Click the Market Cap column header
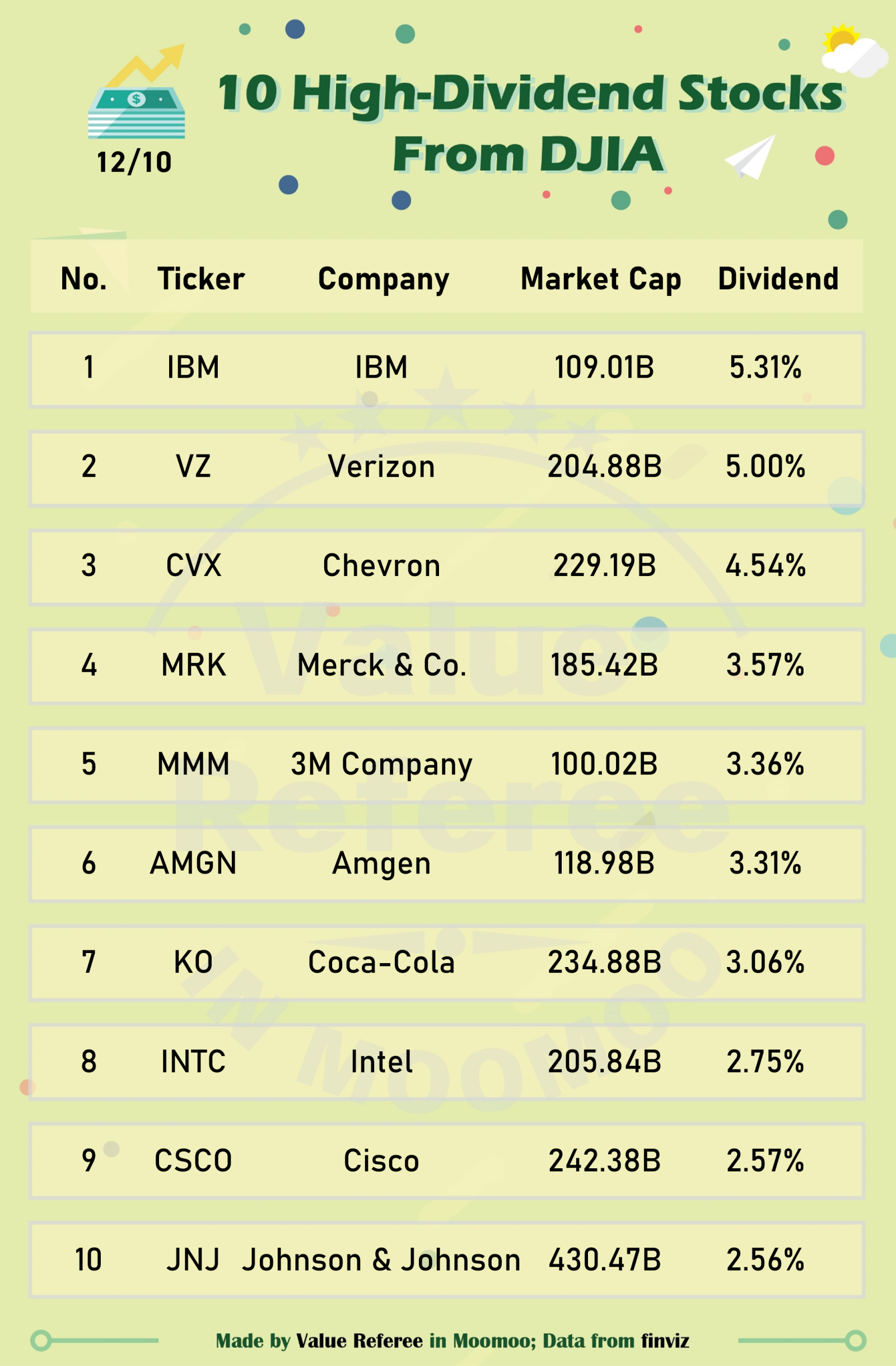The width and height of the screenshot is (896, 1366). point(600,279)
